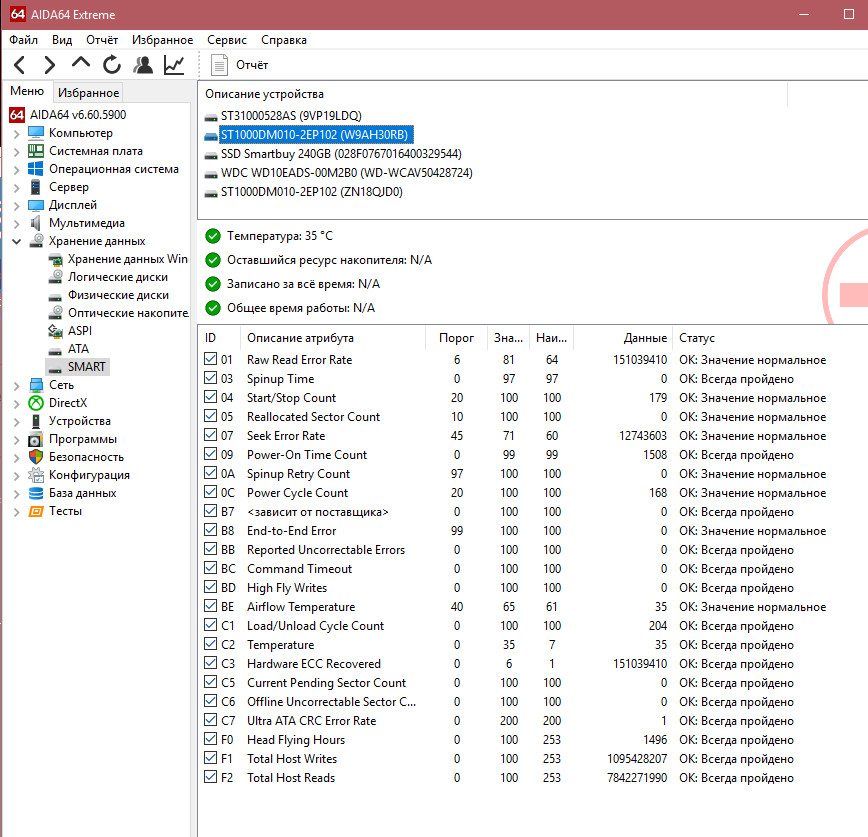Open the Отчёт menu in menu bar
The width and height of the screenshot is (868, 837).
(102, 40)
